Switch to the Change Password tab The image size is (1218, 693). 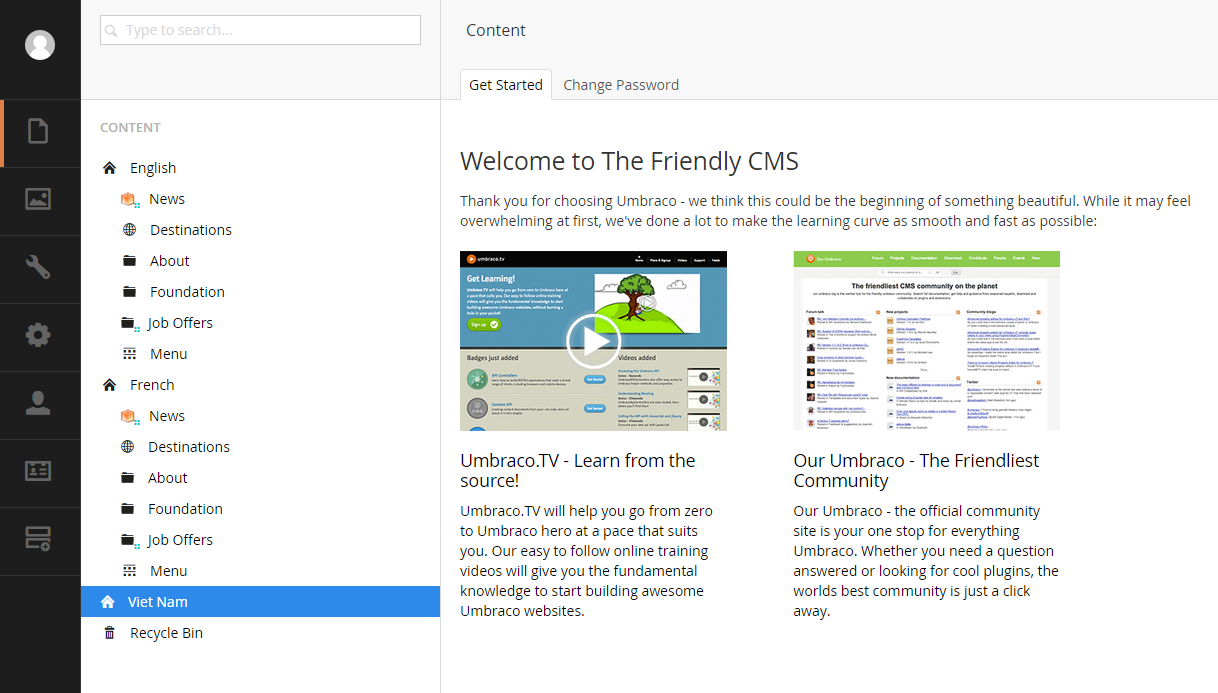pyautogui.click(x=621, y=85)
